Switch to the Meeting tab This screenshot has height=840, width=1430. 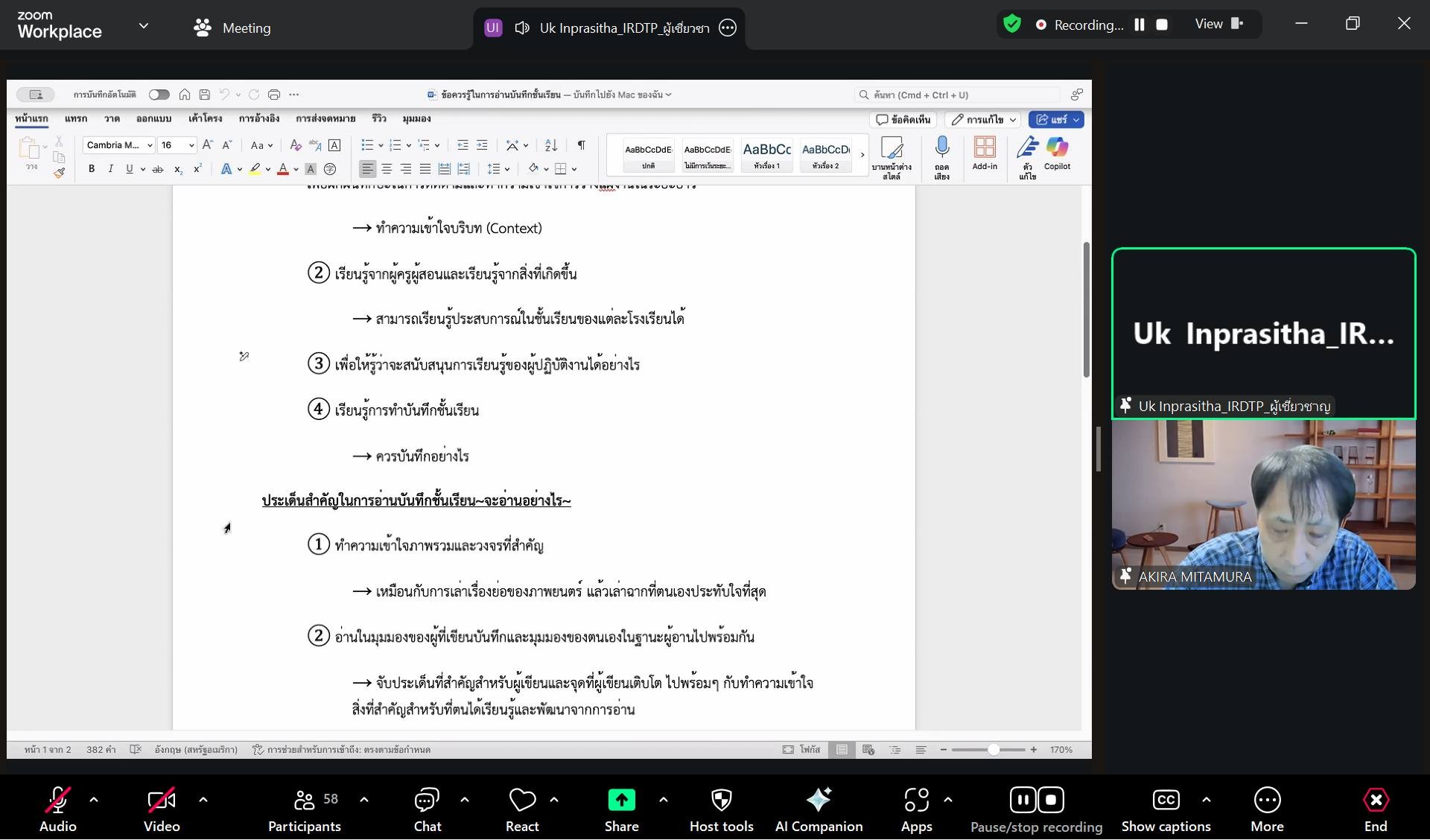[232, 28]
